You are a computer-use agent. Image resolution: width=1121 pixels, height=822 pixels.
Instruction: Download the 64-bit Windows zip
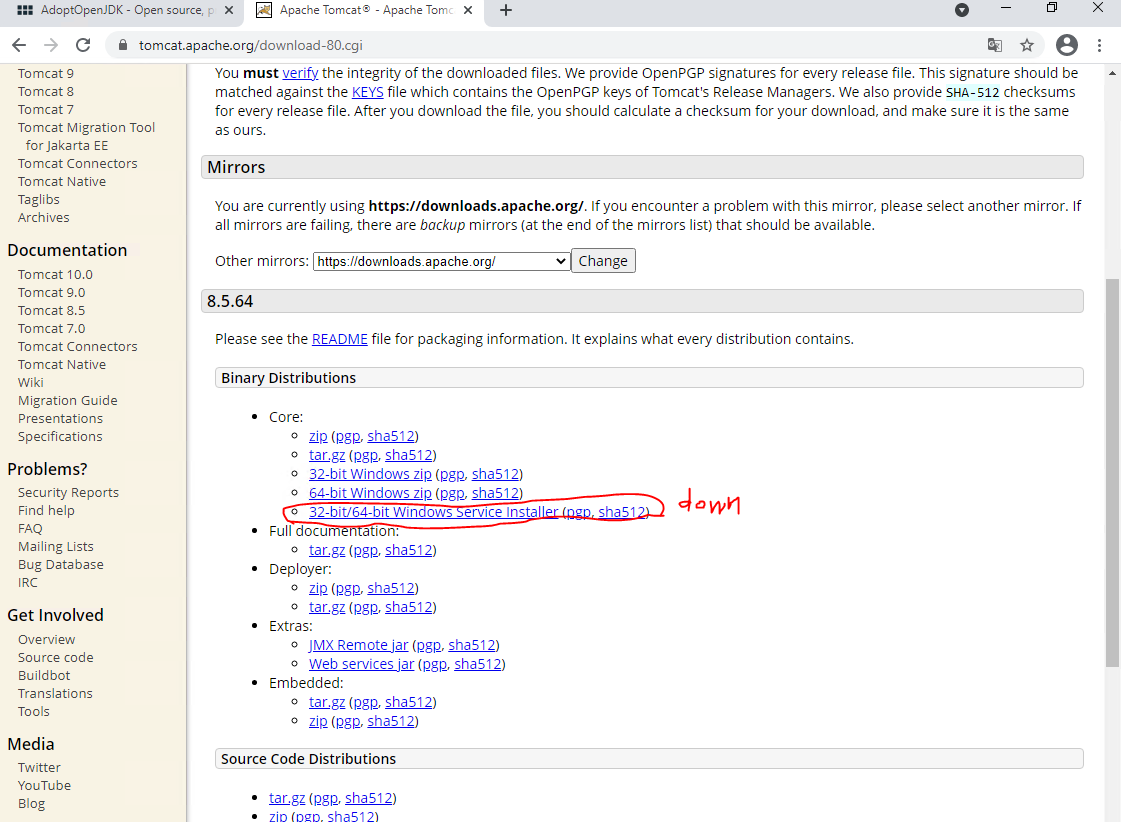pyautogui.click(x=370, y=493)
